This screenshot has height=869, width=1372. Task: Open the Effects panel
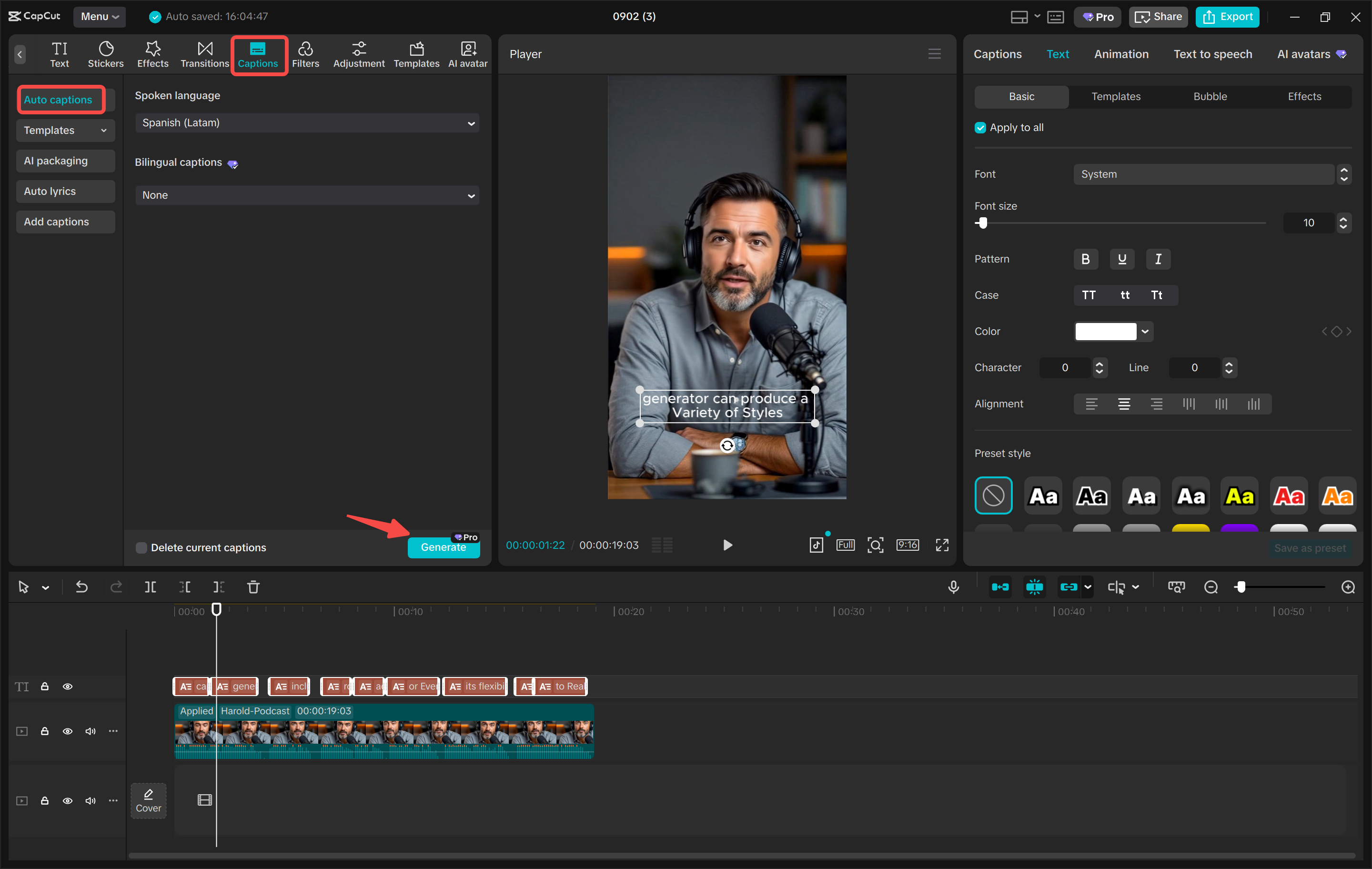point(152,54)
